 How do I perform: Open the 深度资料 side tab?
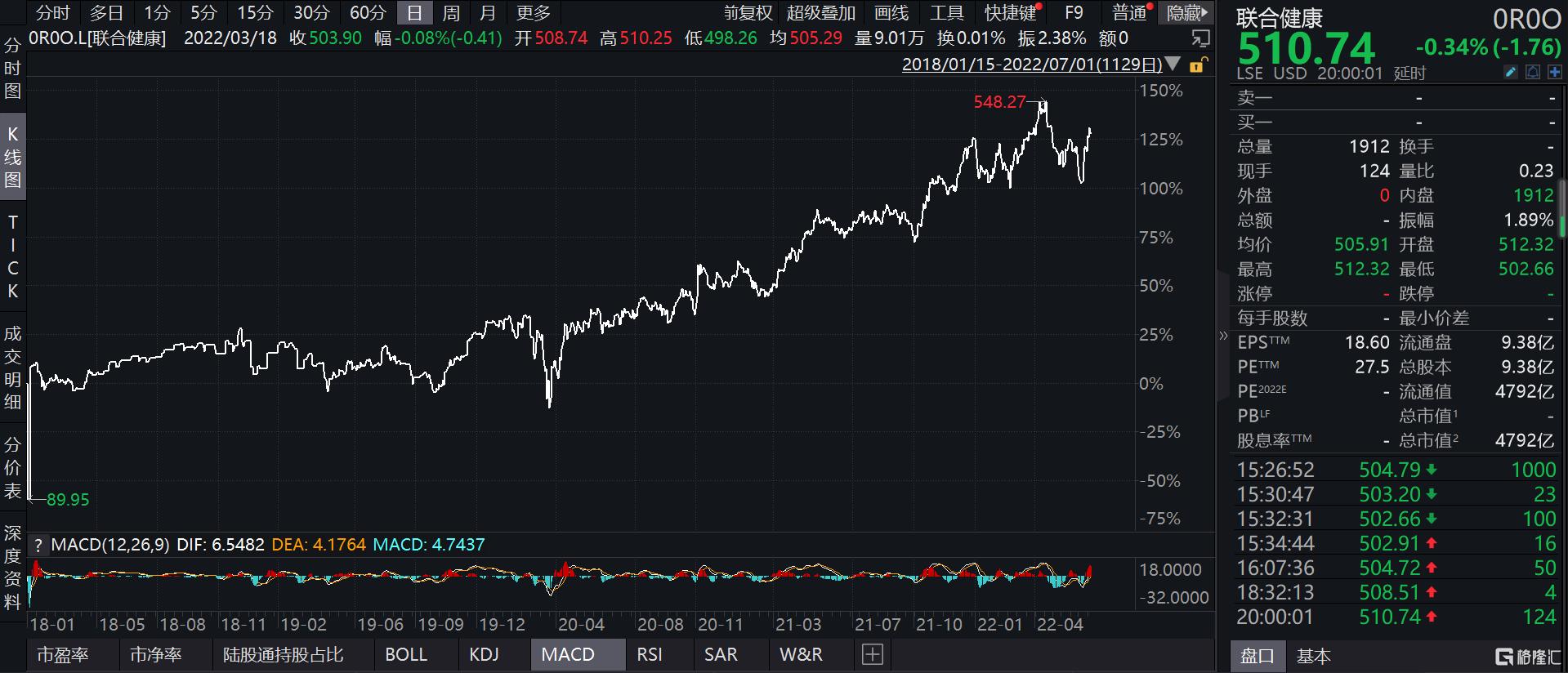(12, 567)
